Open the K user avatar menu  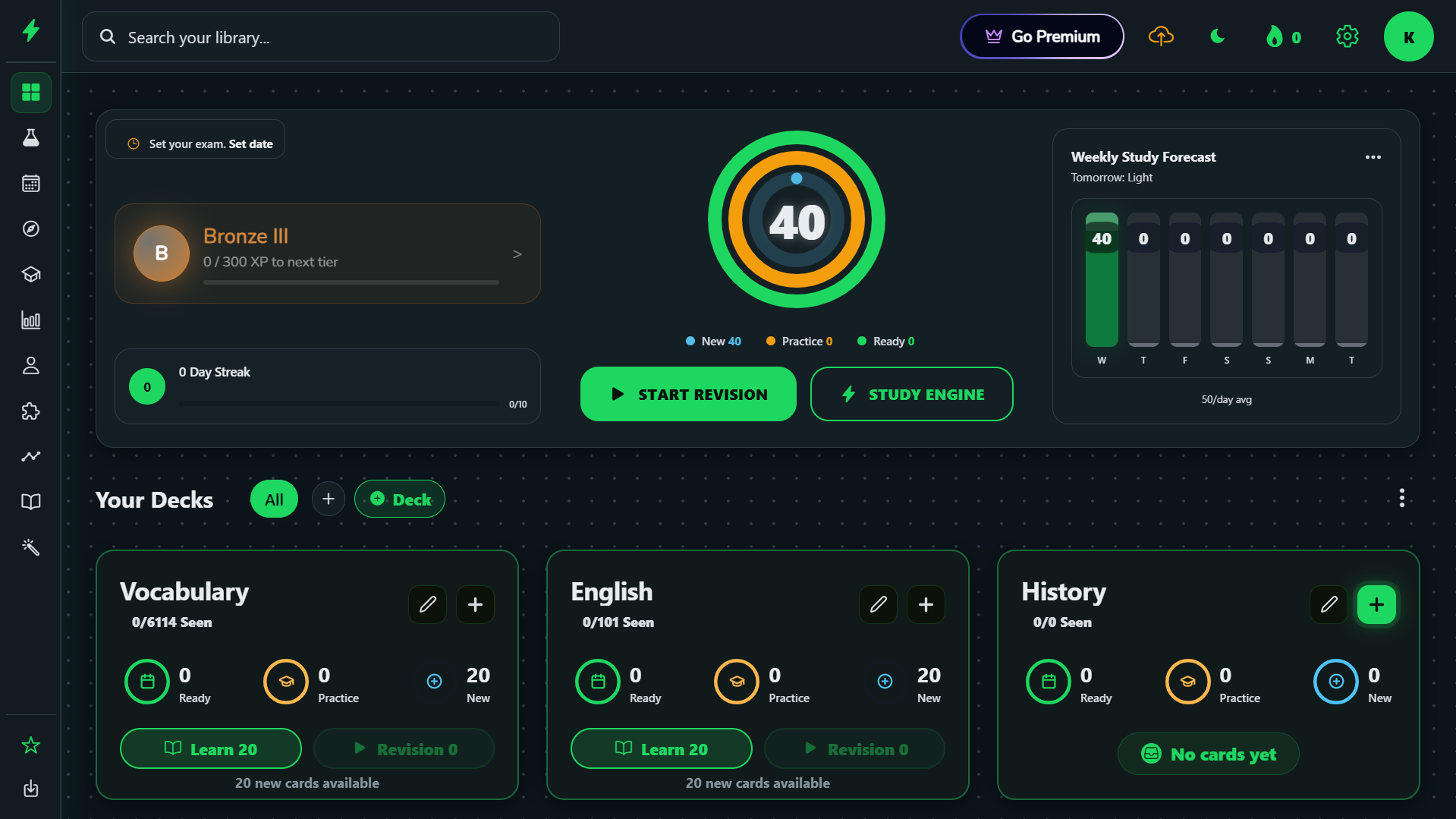[x=1409, y=36]
